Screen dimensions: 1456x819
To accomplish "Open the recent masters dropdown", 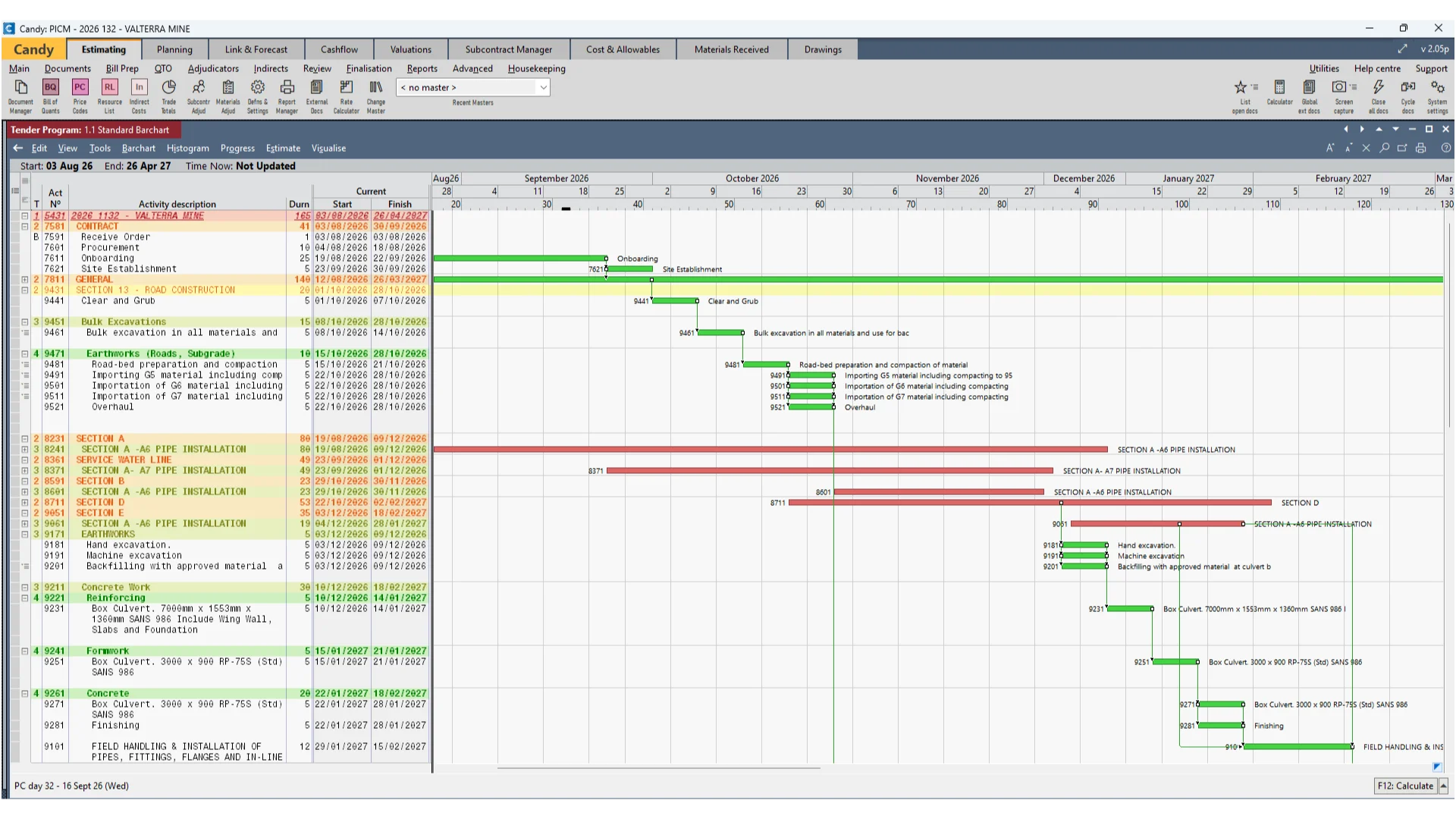I will (x=543, y=87).
